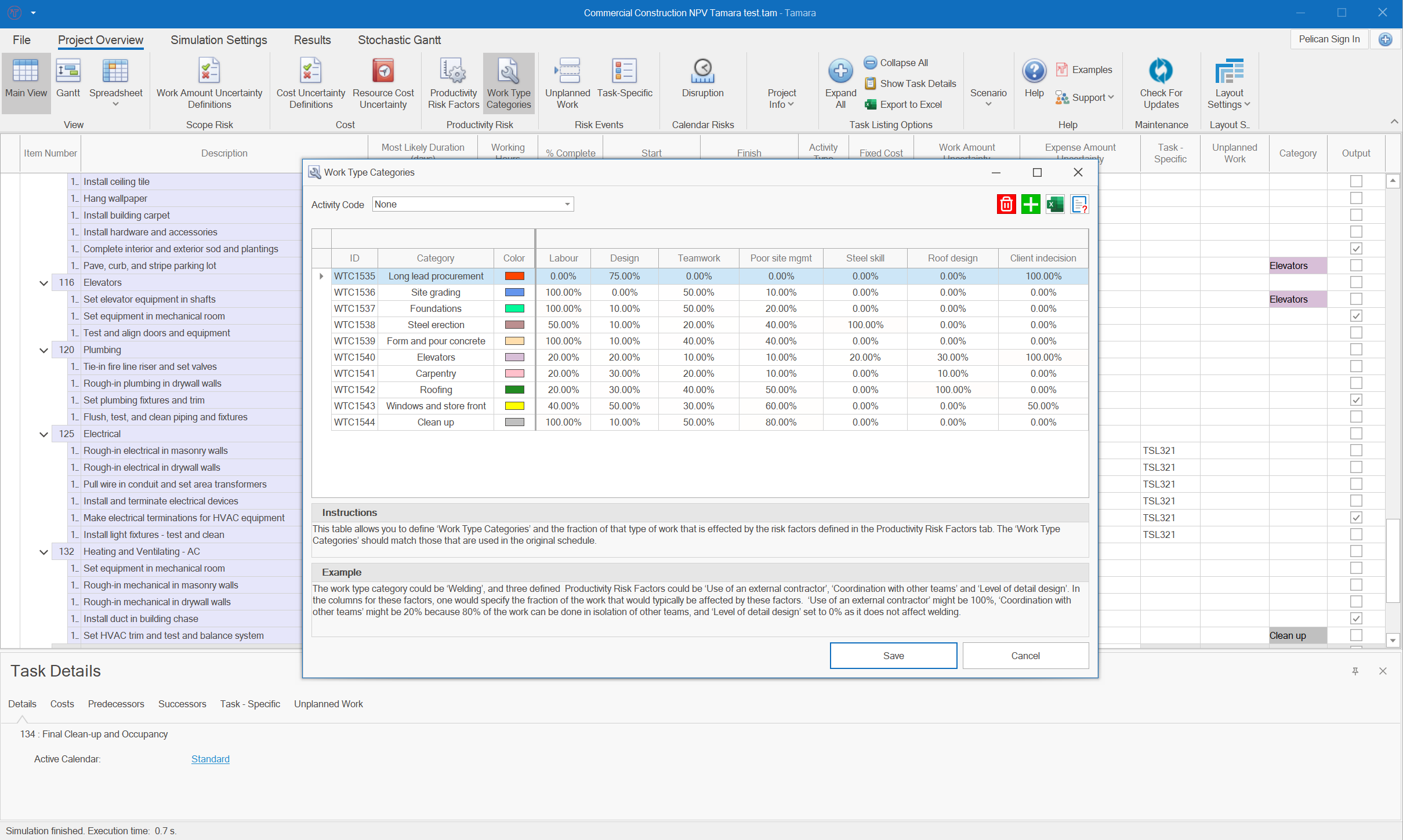
Task: Click the color swatch for Roofing category
Action: pyautogui.click(x=513, y=390)
